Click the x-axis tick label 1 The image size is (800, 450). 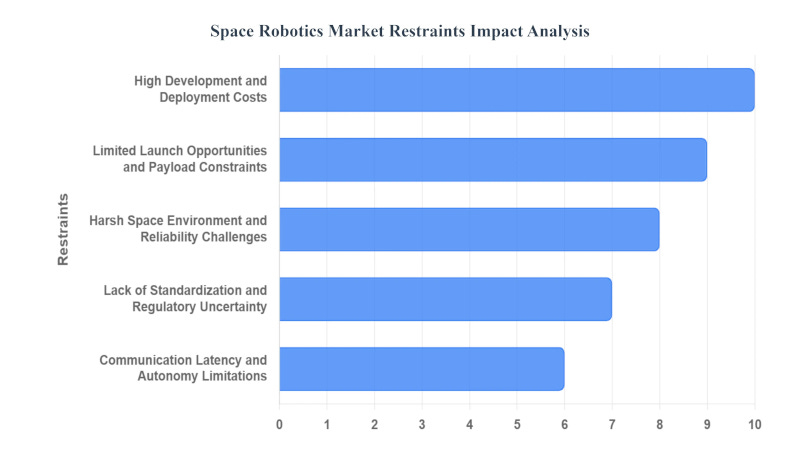[327, 424]
